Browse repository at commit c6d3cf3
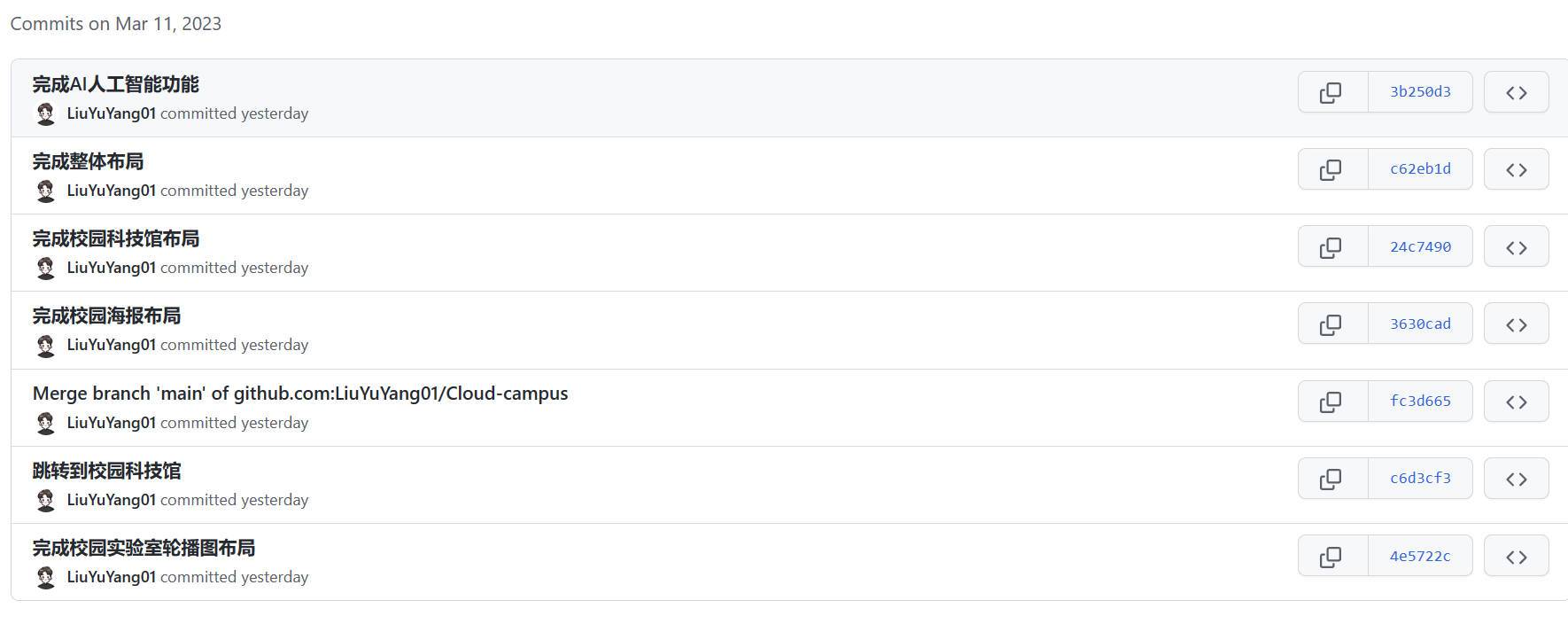This screenshot has height=624, width=1568. (1517, 479)
